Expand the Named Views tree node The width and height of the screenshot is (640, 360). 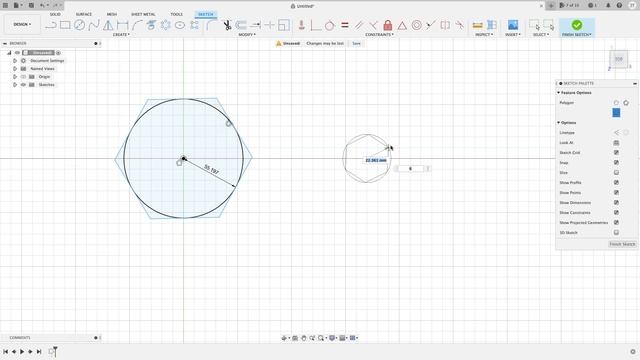pos(15,69)
